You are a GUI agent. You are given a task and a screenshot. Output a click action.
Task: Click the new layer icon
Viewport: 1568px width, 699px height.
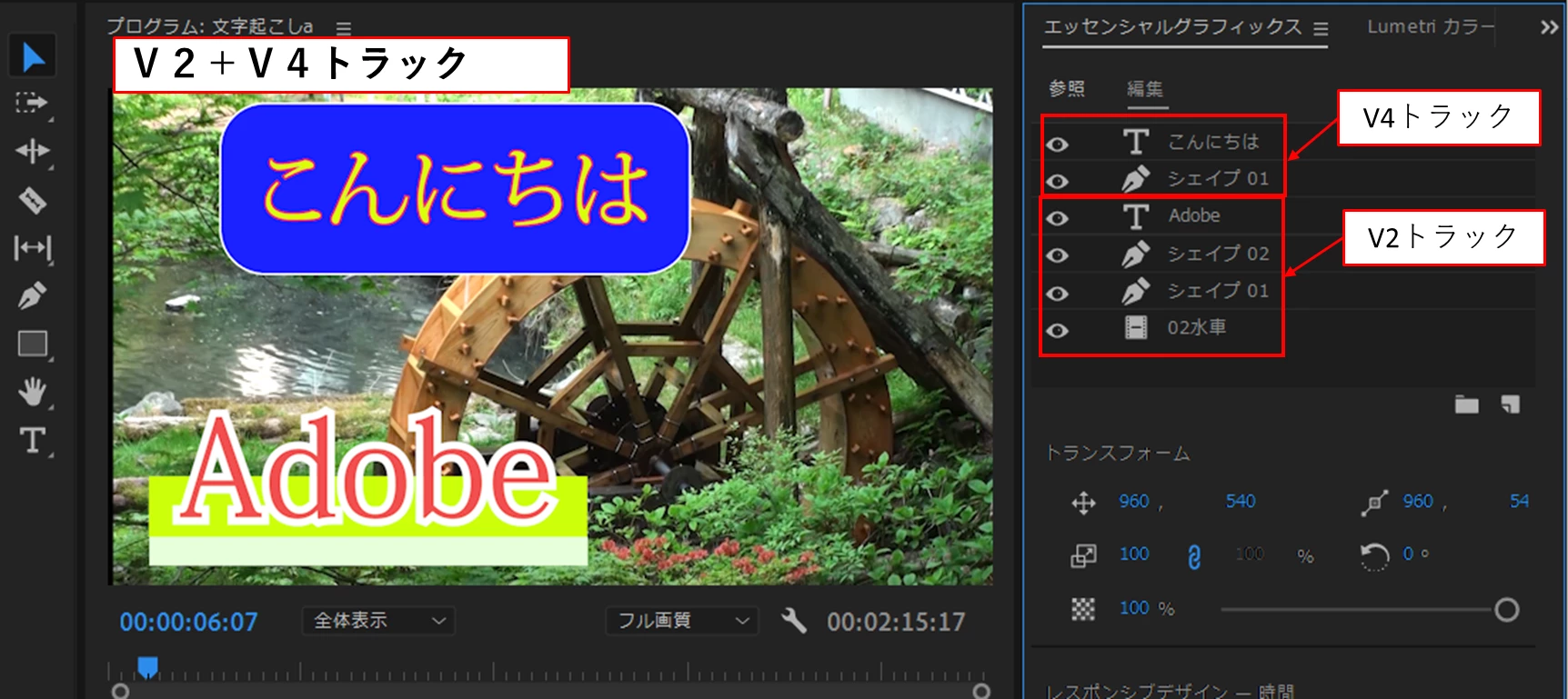coord(1511,404)
